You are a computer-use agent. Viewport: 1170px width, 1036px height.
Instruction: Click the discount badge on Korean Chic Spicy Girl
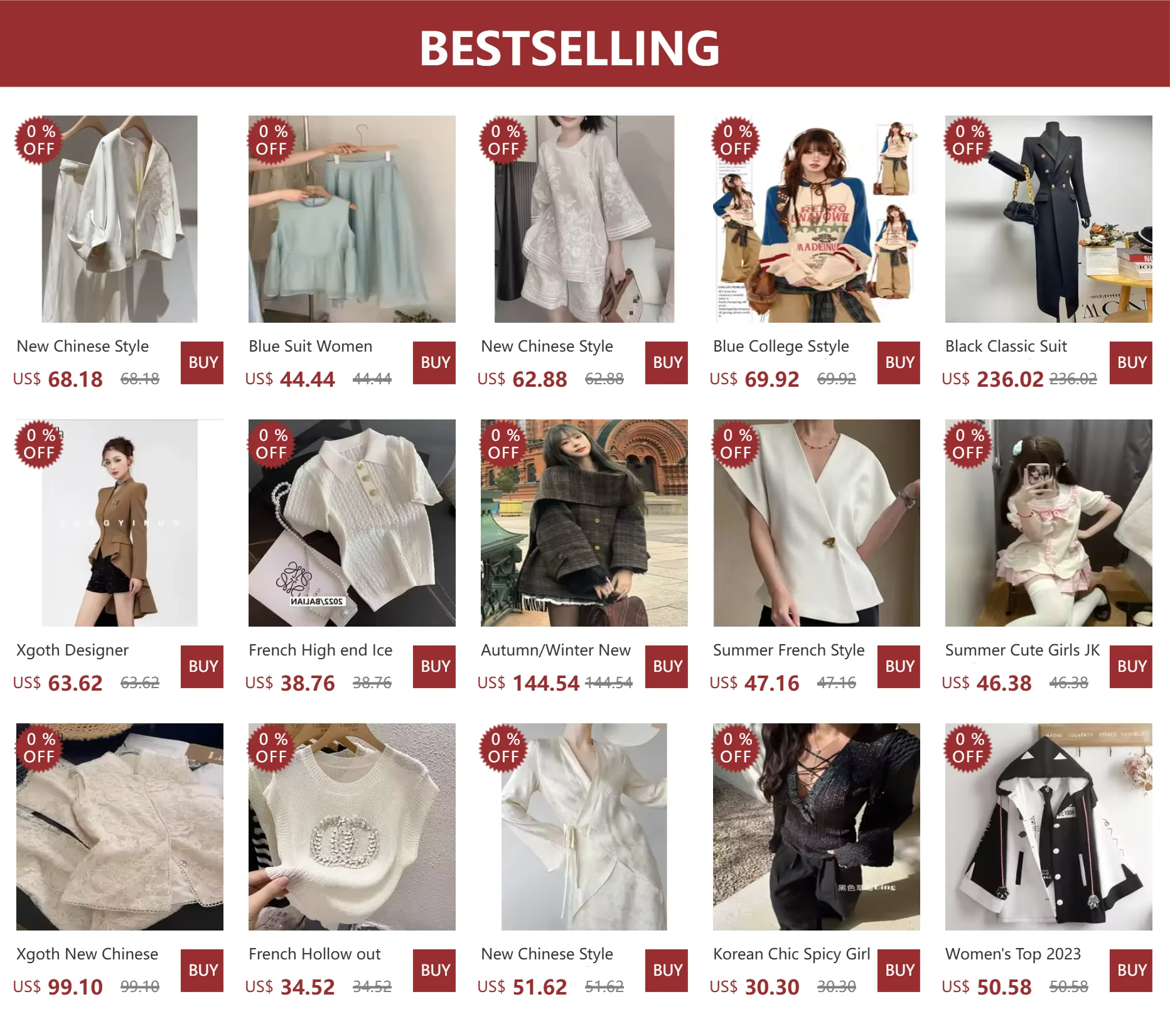click(x=736, y=748)
